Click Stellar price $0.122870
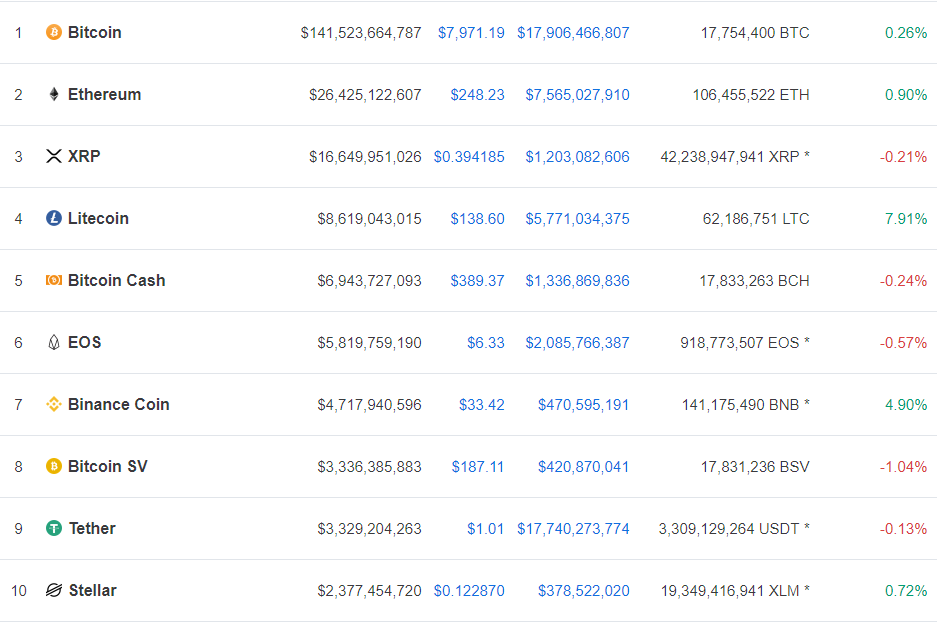The height and width of the screenshot is (622, 937). click(x=469, y=591)
